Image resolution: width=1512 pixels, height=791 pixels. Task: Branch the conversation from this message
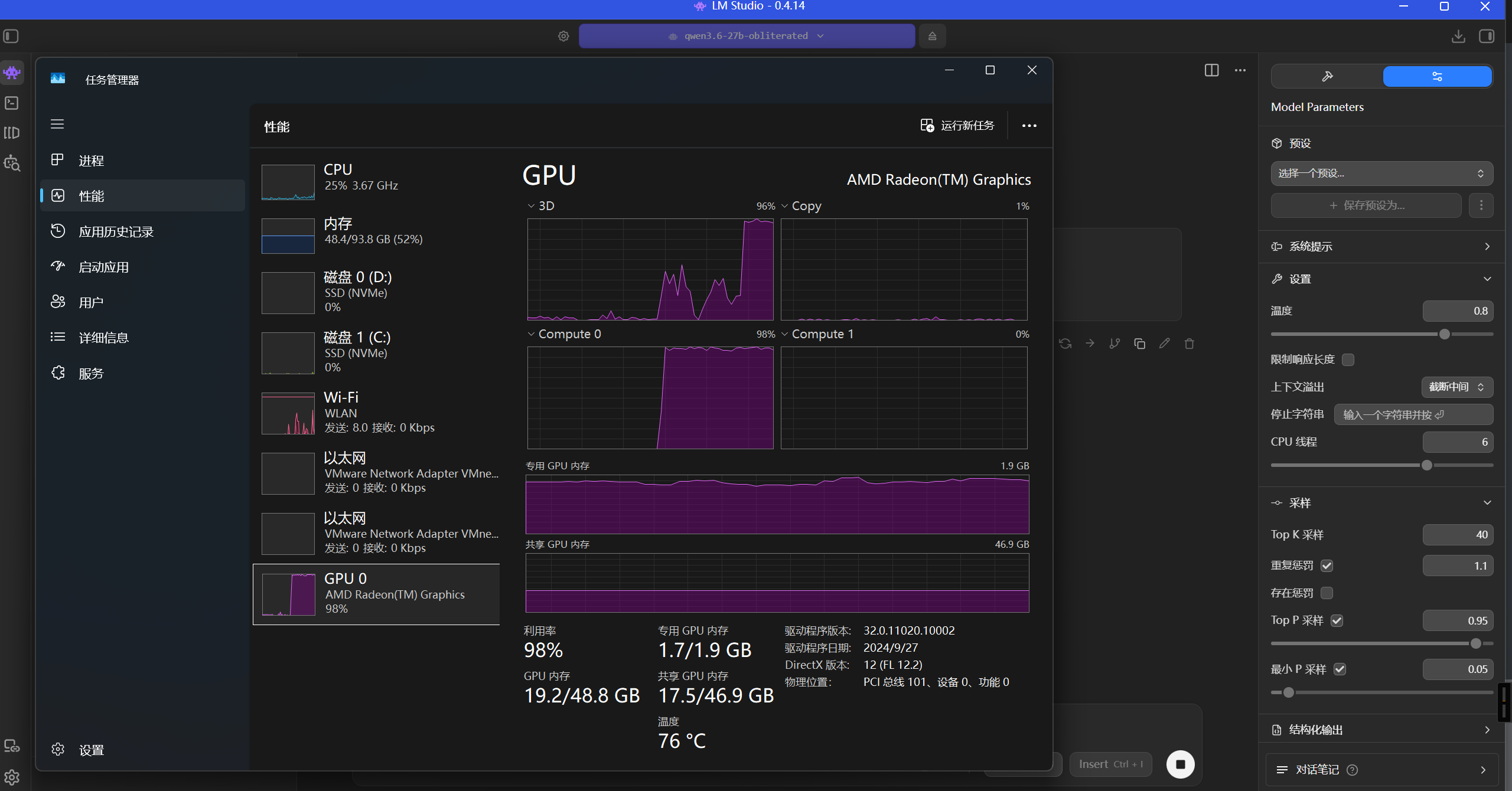coord(1115,344)
